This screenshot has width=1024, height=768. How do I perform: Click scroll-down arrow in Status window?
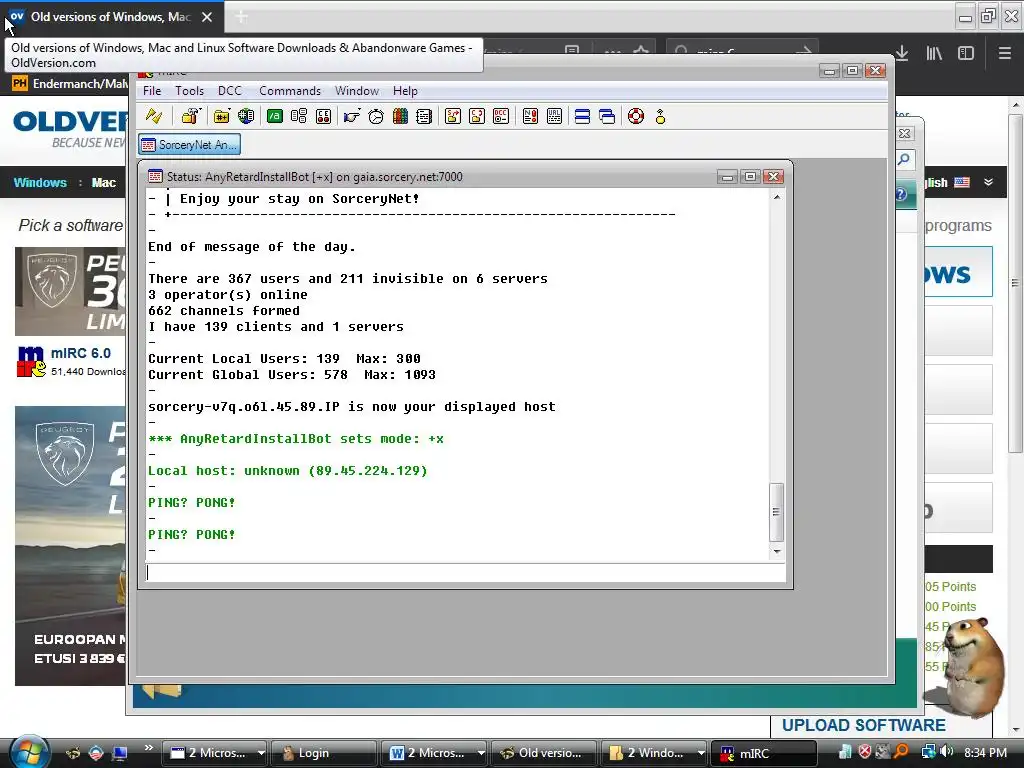[776, 552]
